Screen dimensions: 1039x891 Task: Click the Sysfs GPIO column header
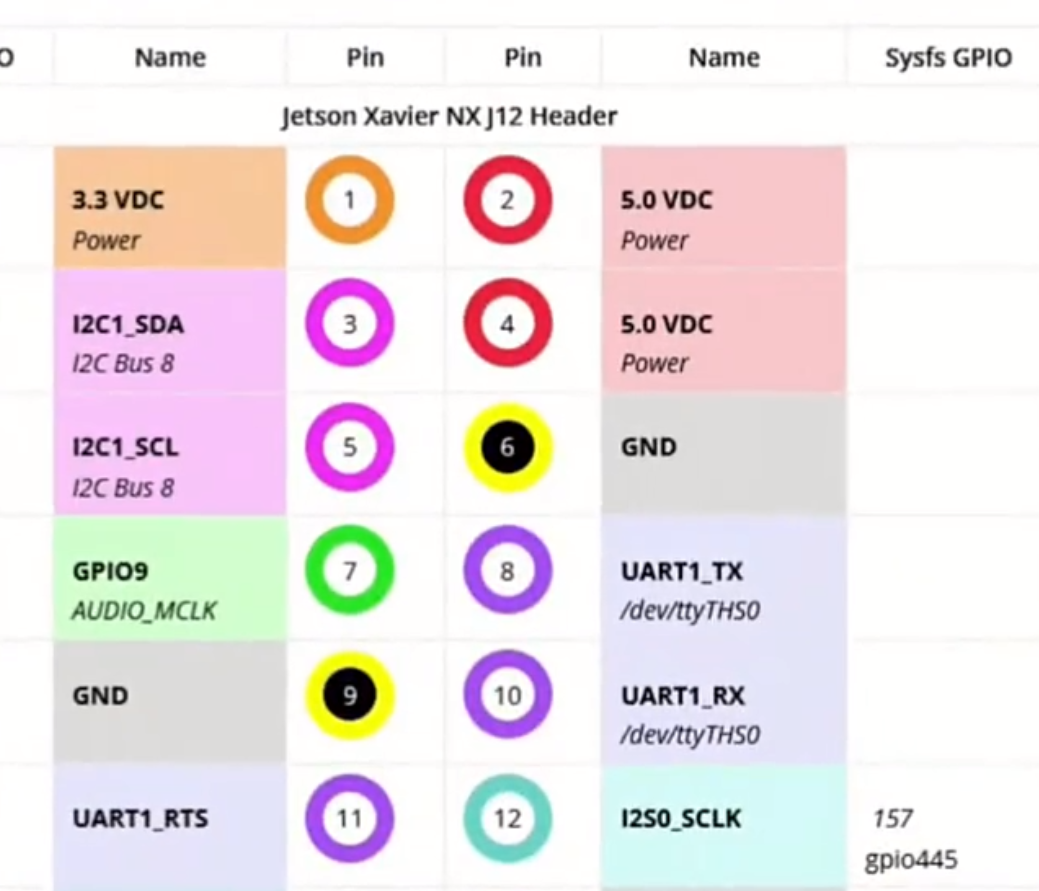click(948, 58)
